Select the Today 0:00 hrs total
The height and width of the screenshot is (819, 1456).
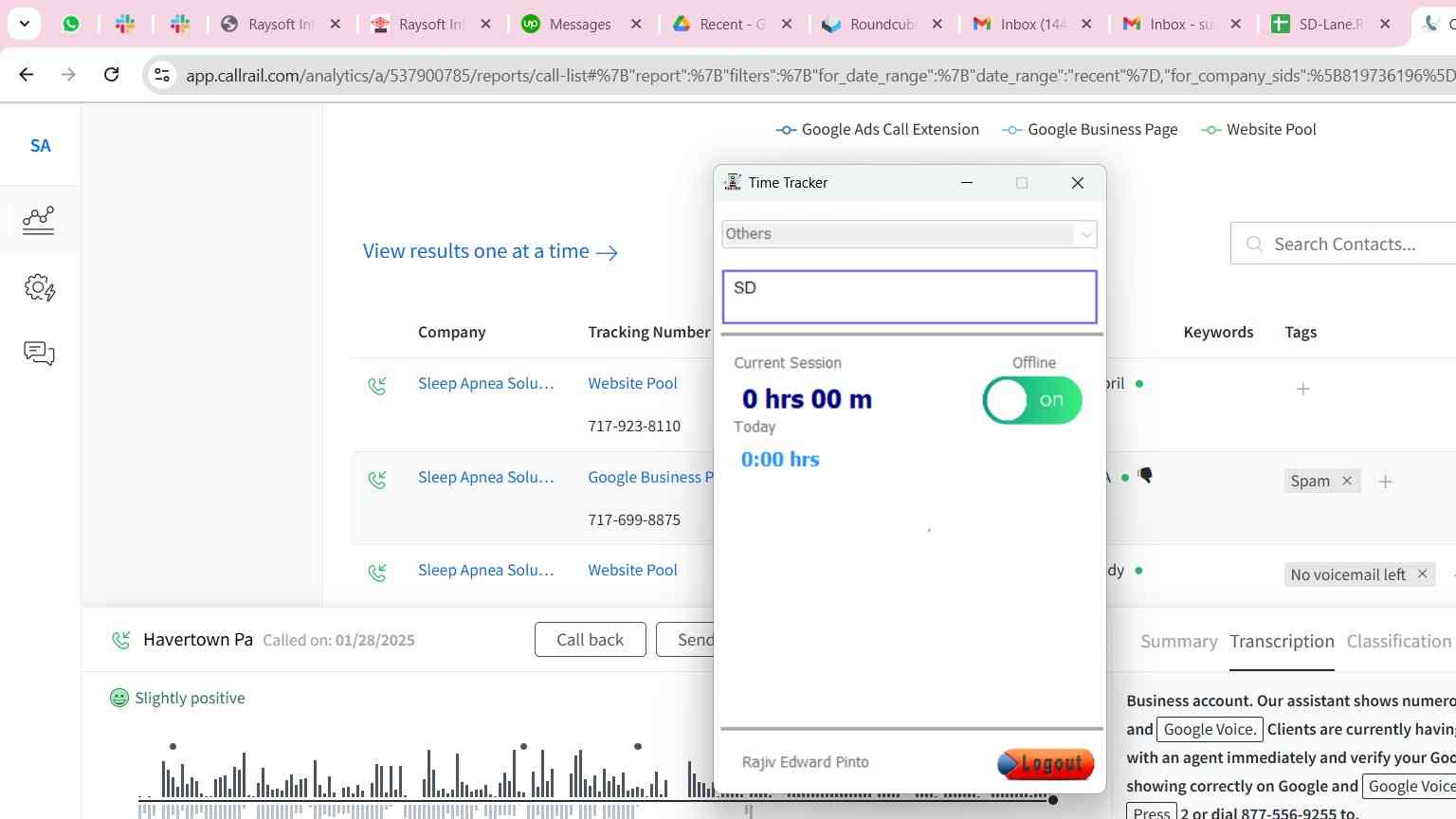(x=780, y=460)
